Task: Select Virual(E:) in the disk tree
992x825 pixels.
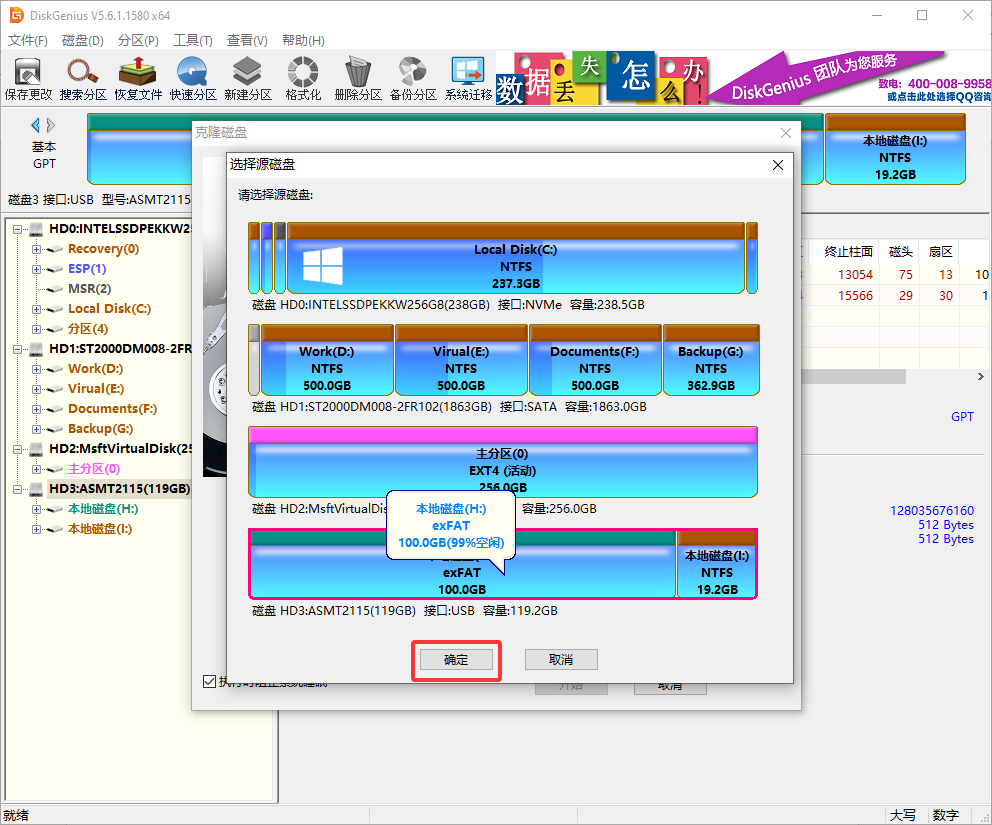Action: pos(96,389)
